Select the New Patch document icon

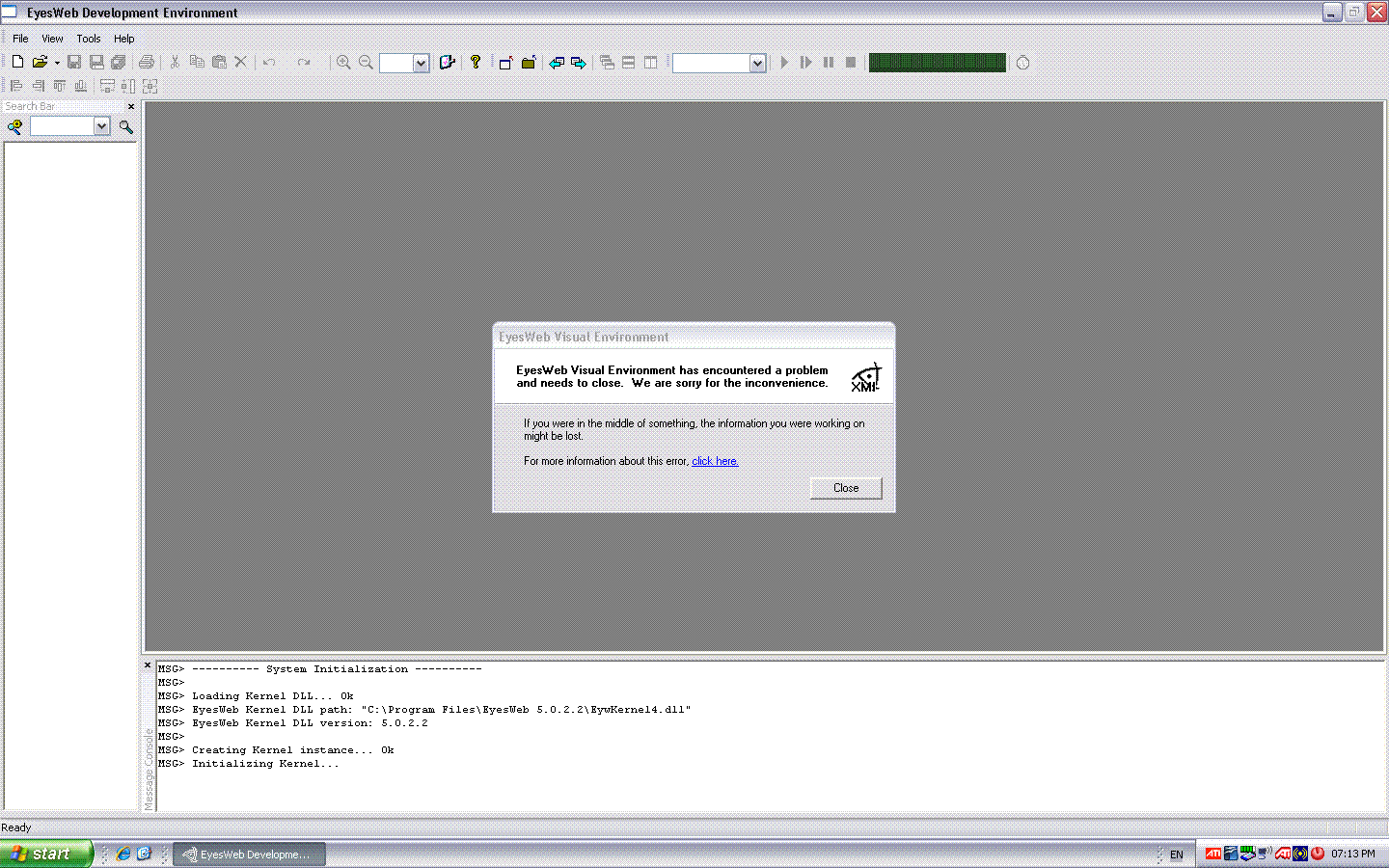[x=16, y=62]
